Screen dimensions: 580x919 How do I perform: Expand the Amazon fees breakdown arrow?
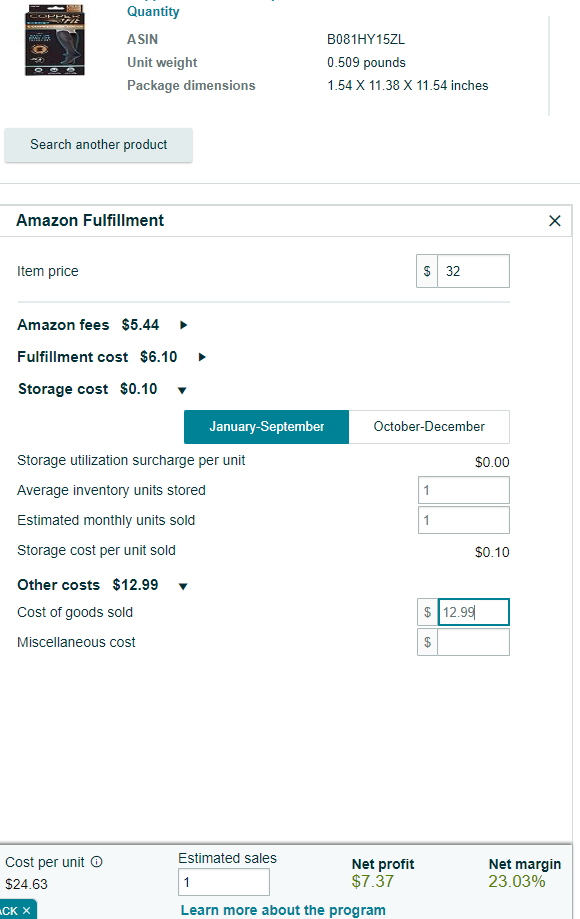pyautogui.click(x=183, y=325)
